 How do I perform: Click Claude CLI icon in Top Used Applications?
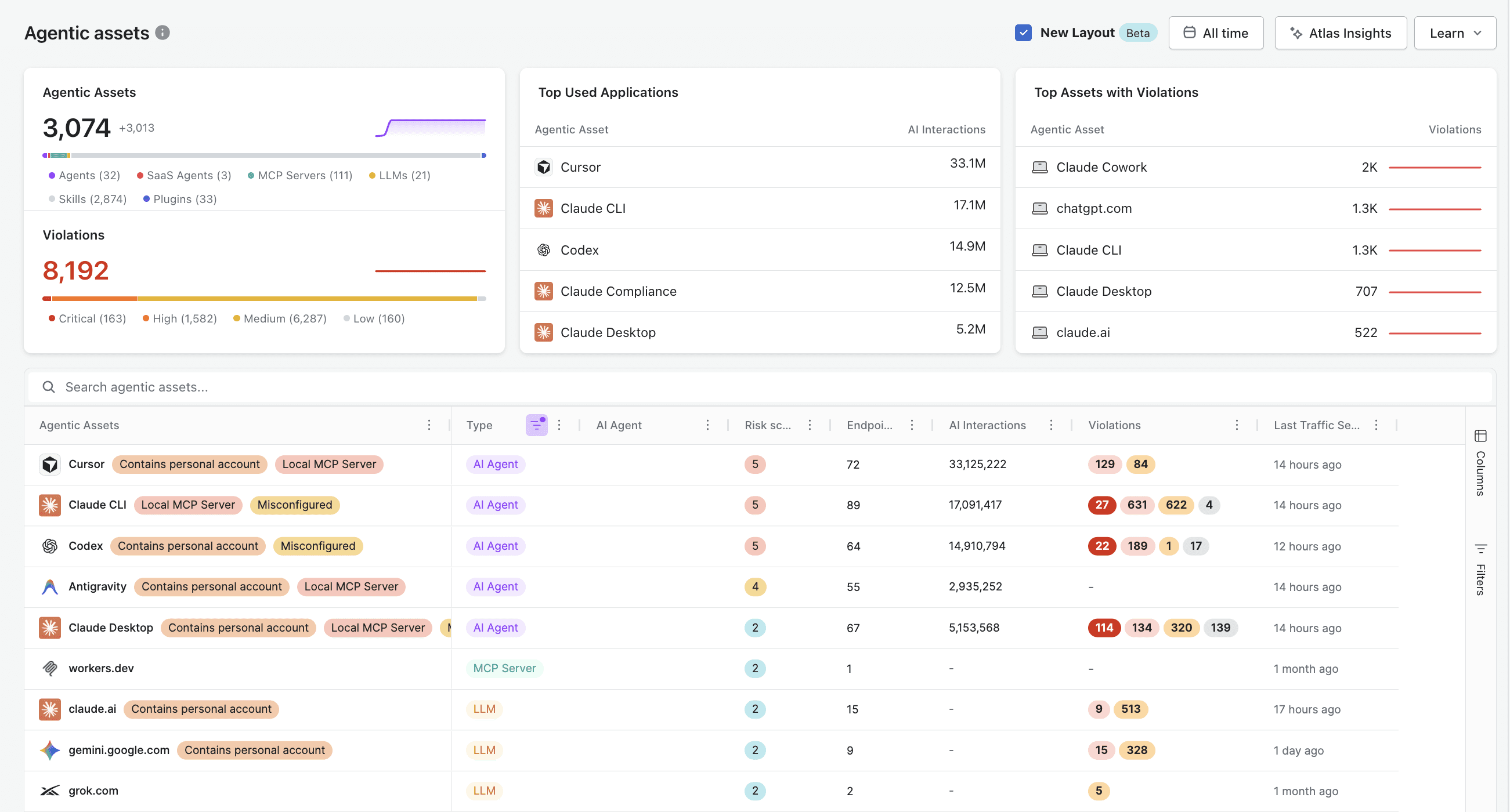[543, 208]
